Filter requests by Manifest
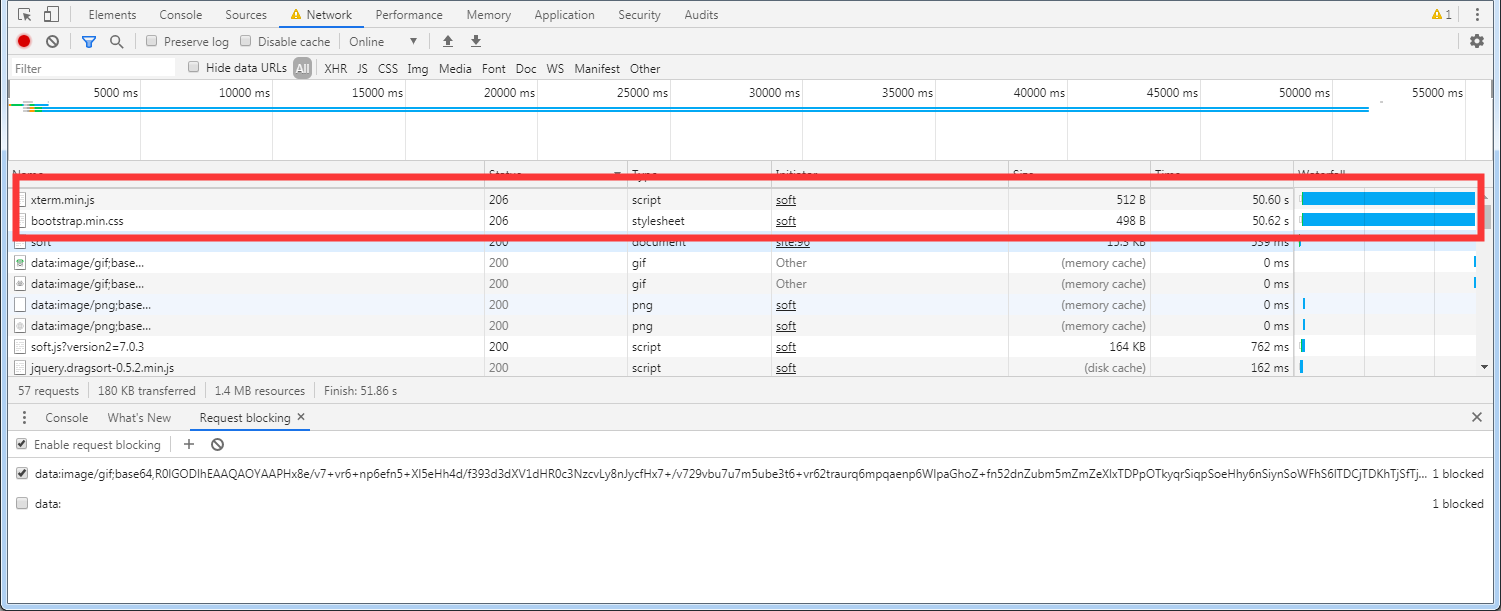 (x=597, y=68)
